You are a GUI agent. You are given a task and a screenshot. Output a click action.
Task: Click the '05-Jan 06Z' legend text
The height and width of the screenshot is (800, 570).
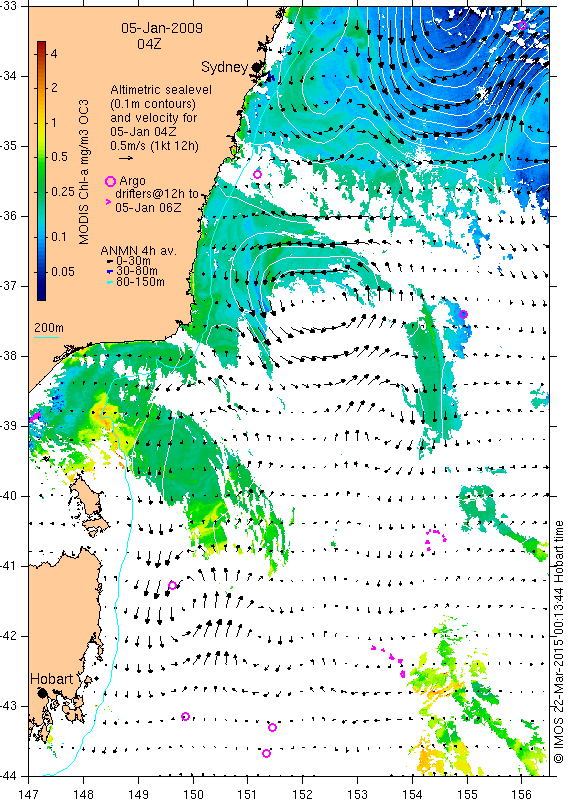(148, 208)
